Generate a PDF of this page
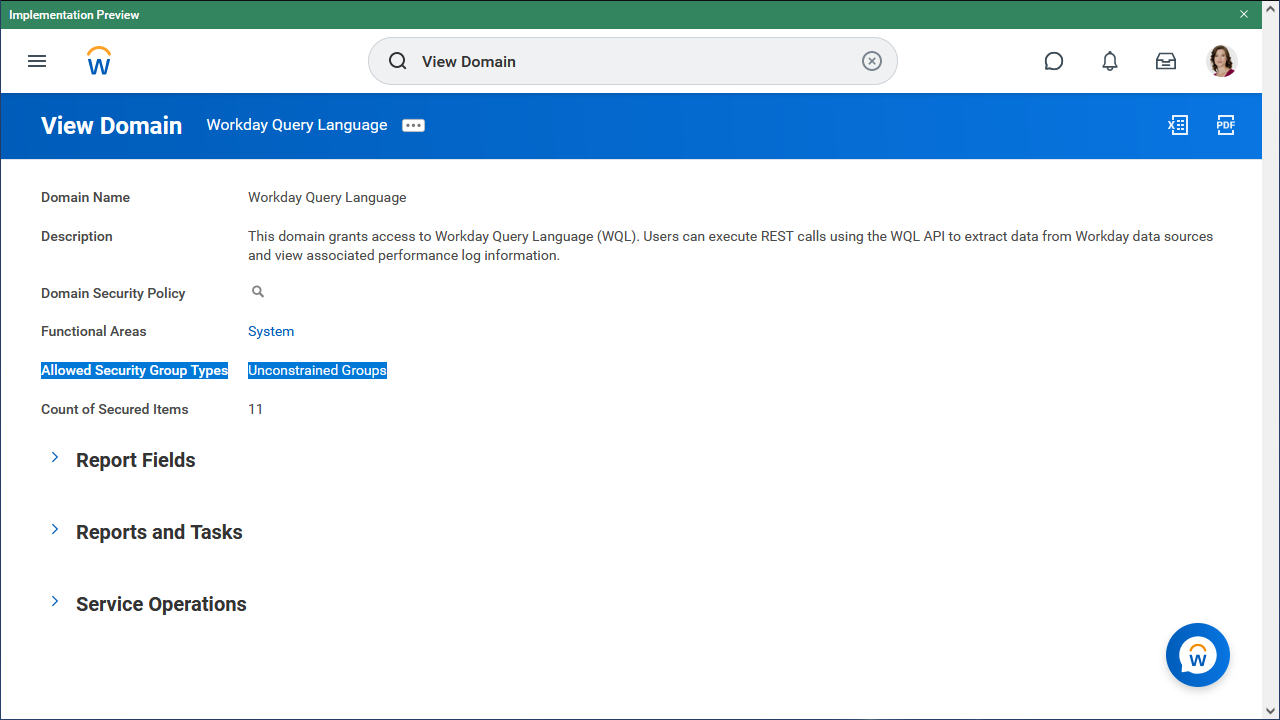Screen dimensions: 1280x720 point(1226,125)
